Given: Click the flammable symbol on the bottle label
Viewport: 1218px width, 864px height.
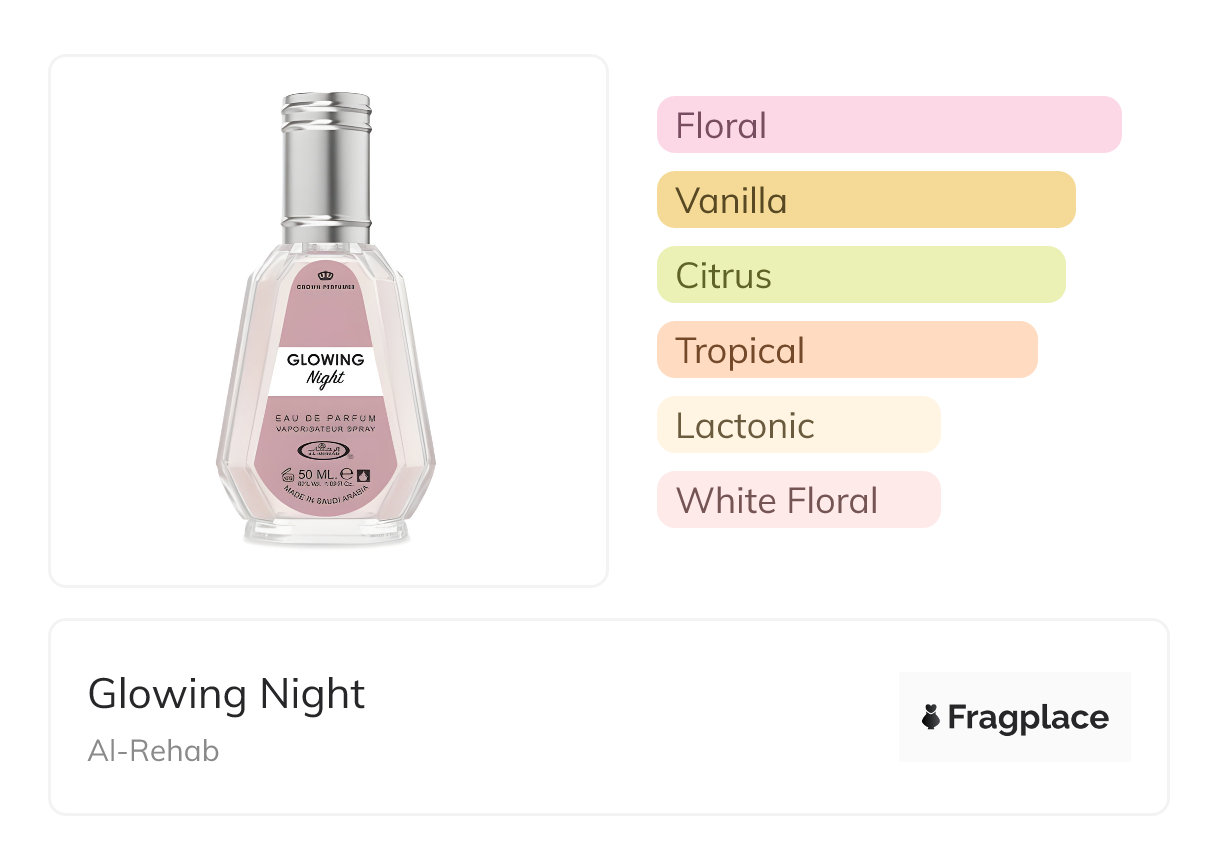Looking at the screenshot, I should pos(363,475).
